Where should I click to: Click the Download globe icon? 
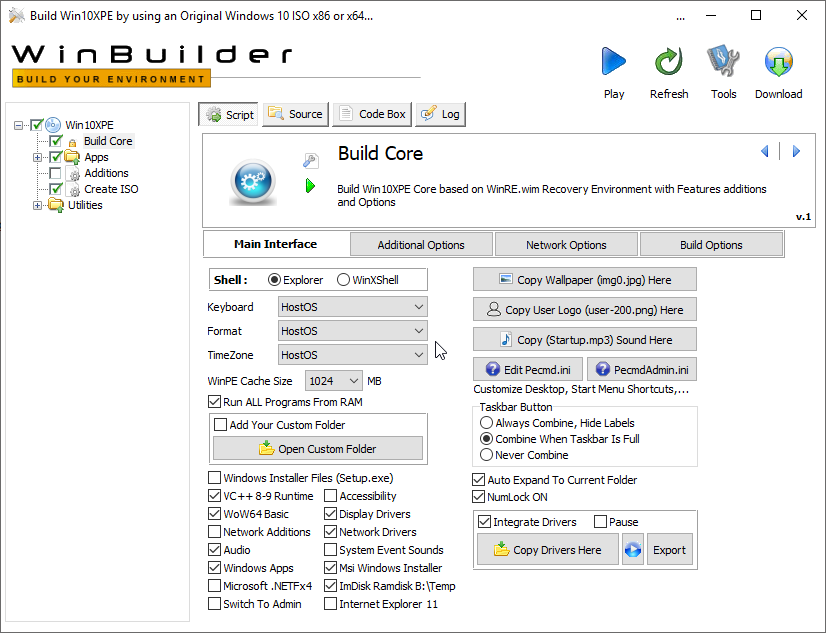click(x=779, y=62)
